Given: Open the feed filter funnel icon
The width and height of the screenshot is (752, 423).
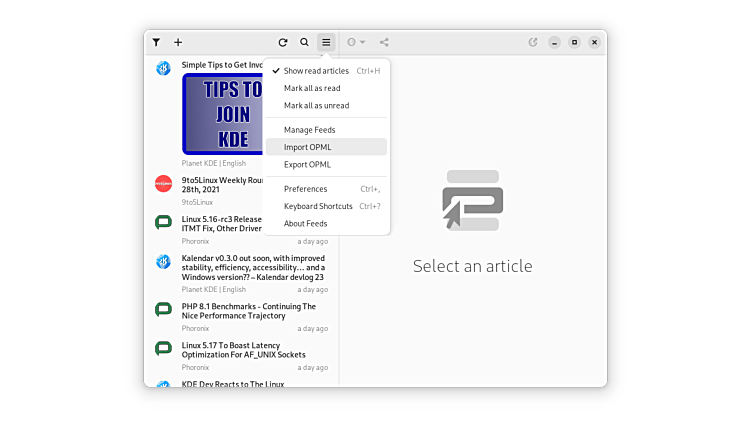Looking at the screenshot, I should [156, 42].
